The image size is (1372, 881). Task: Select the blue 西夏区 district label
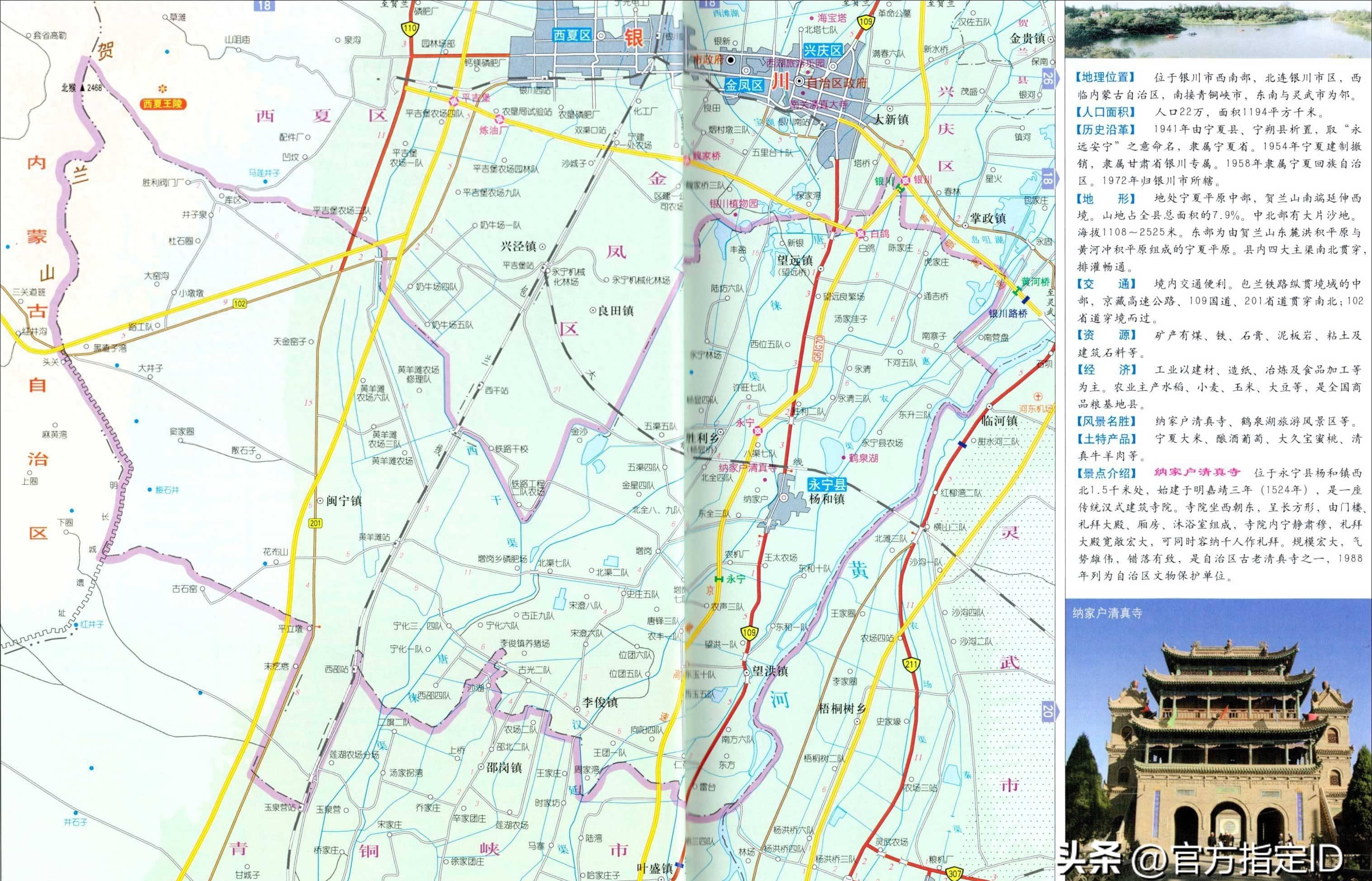coord(571,35)
